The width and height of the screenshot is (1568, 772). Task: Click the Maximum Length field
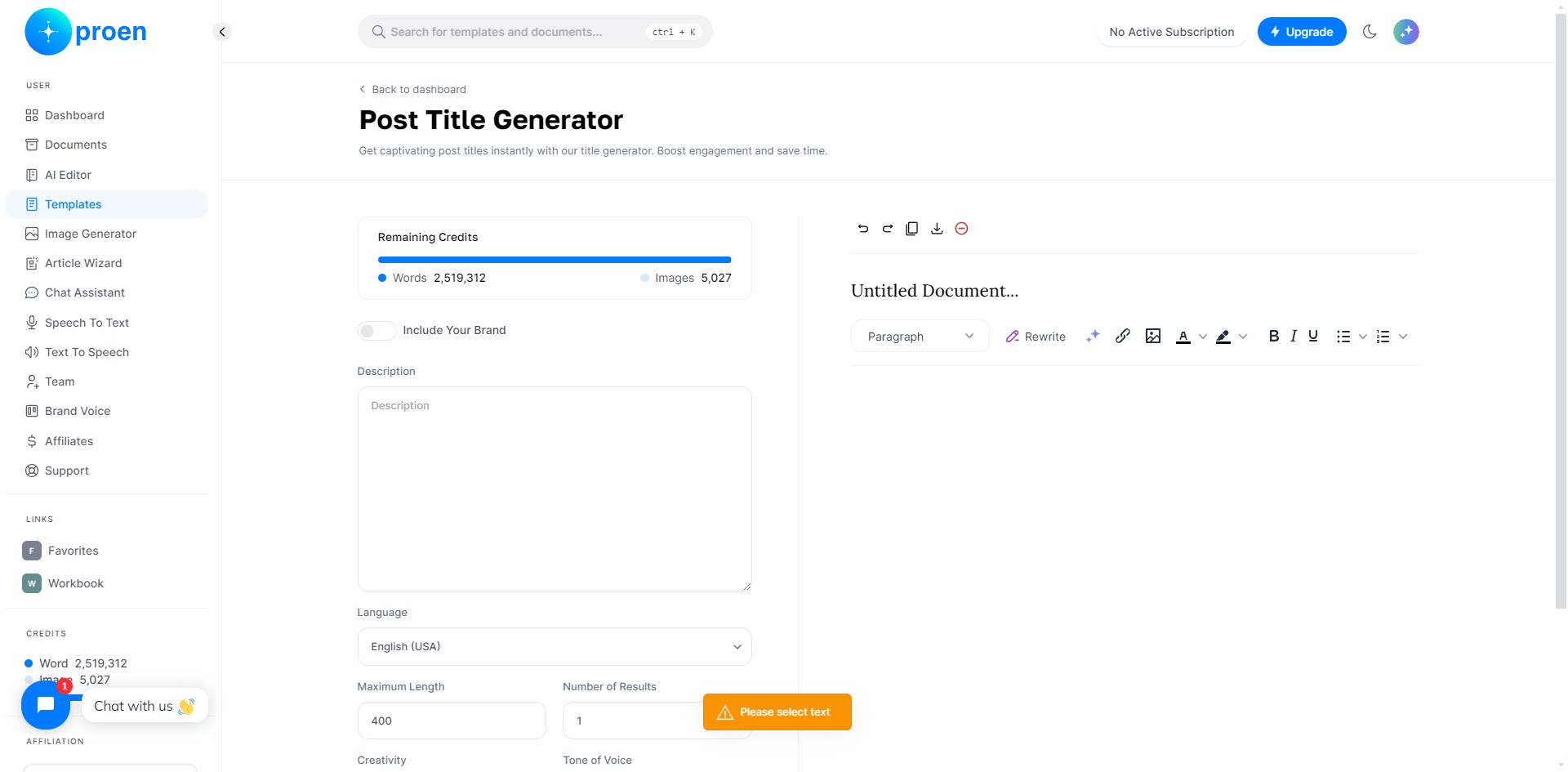point(452,721)
